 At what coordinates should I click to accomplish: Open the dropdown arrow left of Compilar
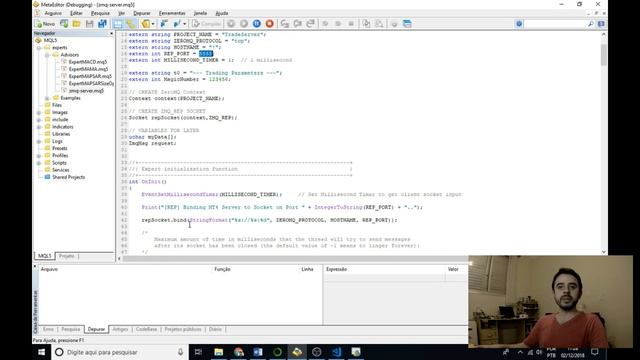184,24
